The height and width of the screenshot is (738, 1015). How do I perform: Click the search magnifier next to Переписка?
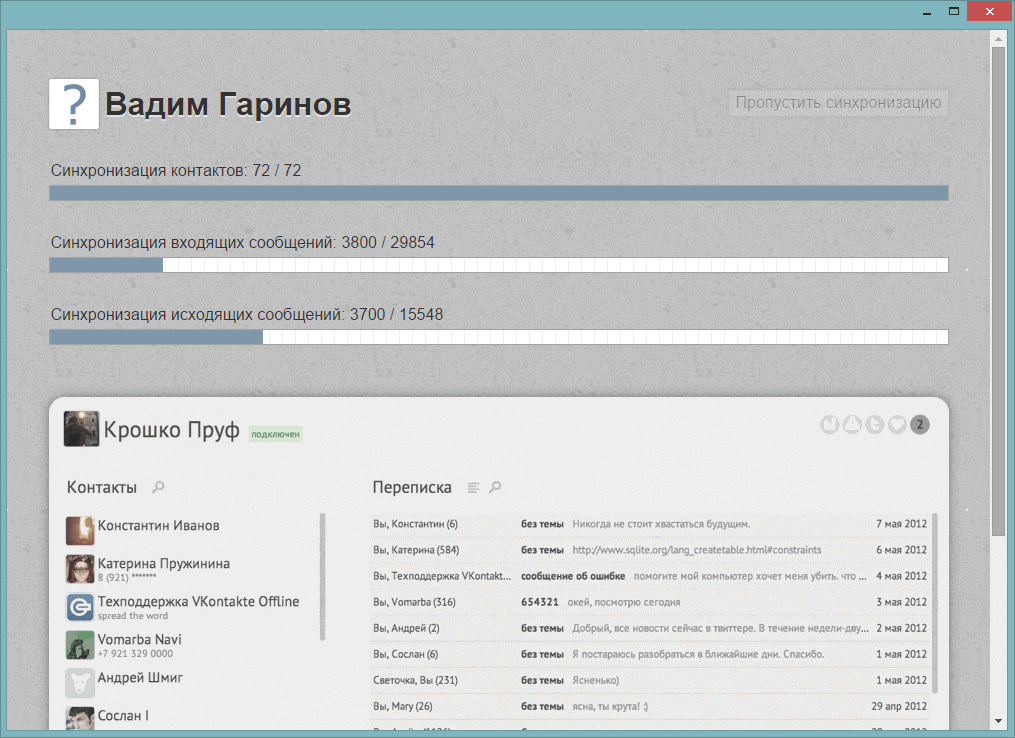coord(495,488)
